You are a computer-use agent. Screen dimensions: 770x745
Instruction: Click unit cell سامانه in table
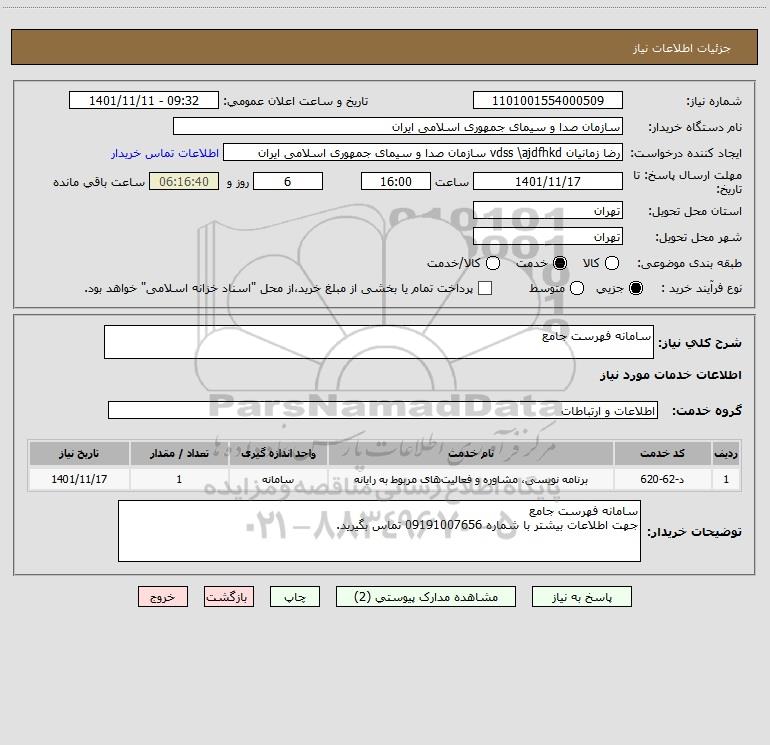(x=278, y=479)
